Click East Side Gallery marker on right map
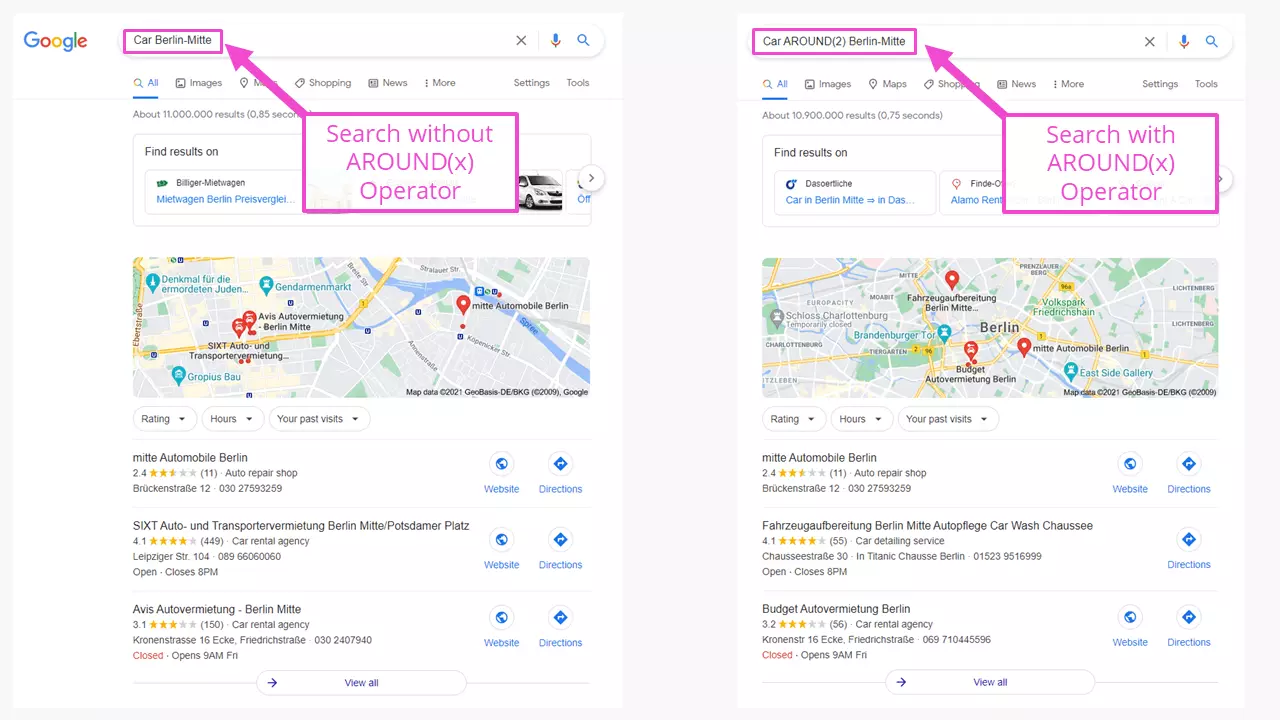Viewport: 1280px width, 720px height. click(1070, 372)
